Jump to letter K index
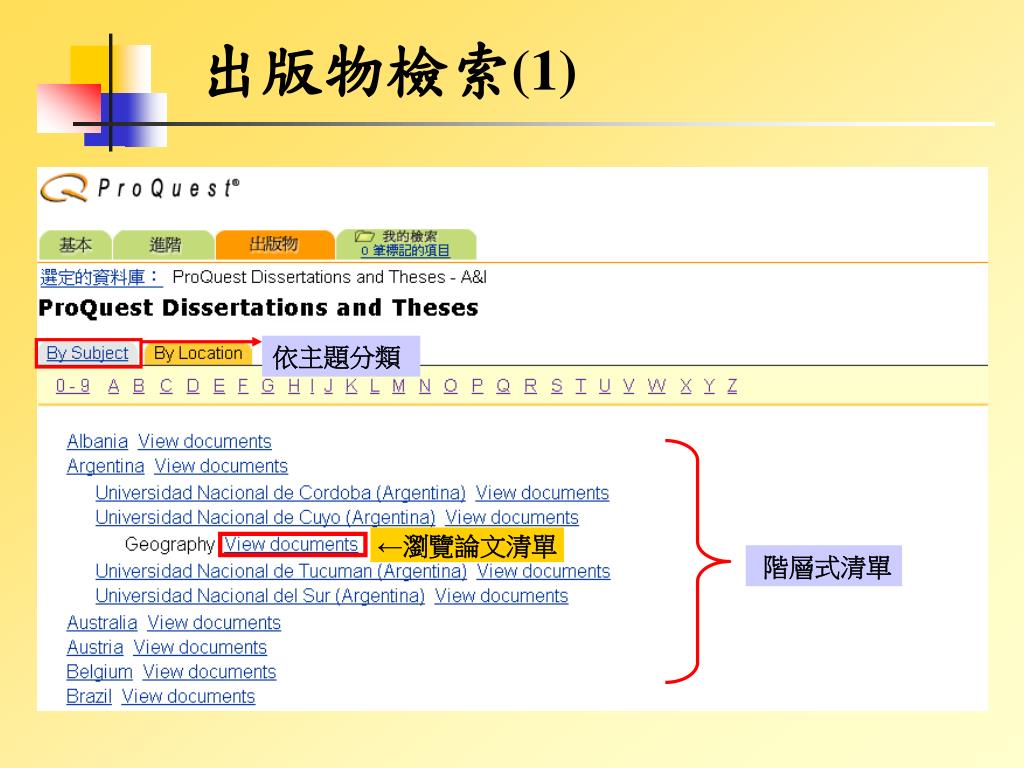This screenshot has height=768, width=1024. coord(351,386)
